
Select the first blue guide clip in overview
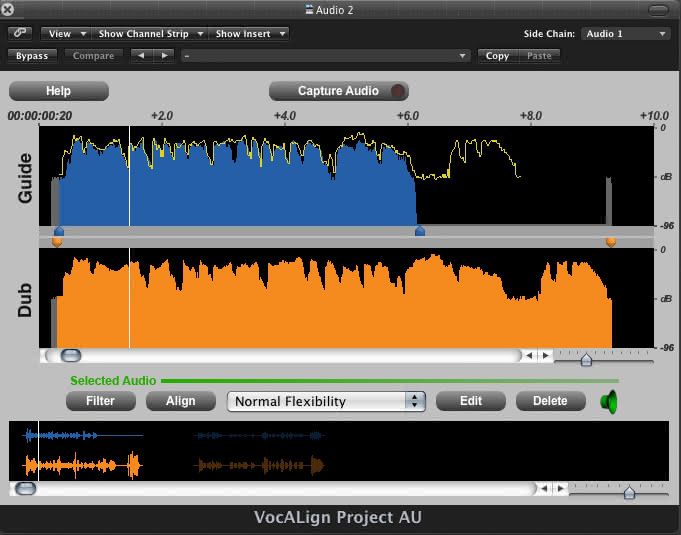[x=83, y=435]
